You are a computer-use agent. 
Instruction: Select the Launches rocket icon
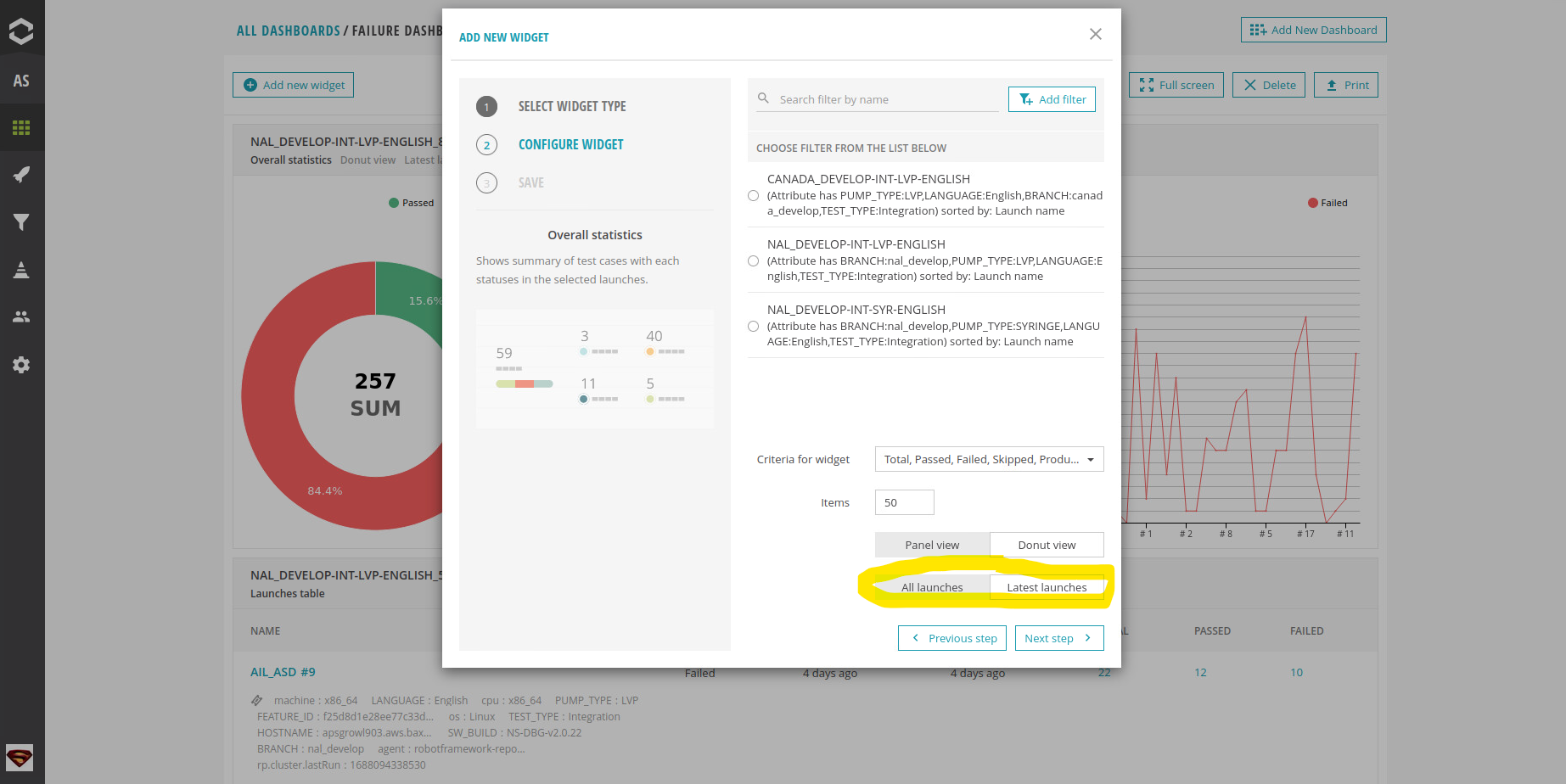21,174
